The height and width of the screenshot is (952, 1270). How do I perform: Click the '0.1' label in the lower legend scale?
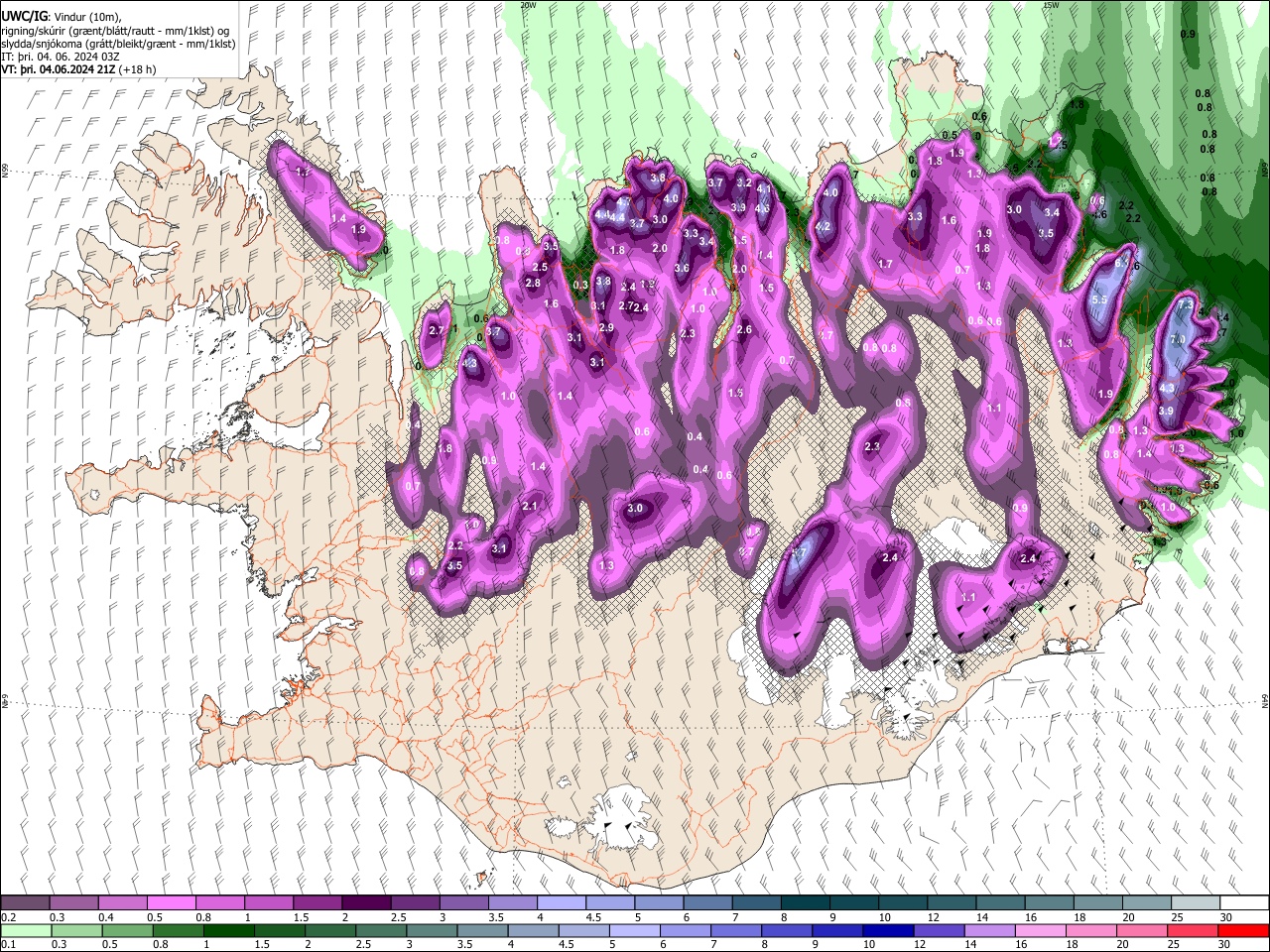pos(9,944)
